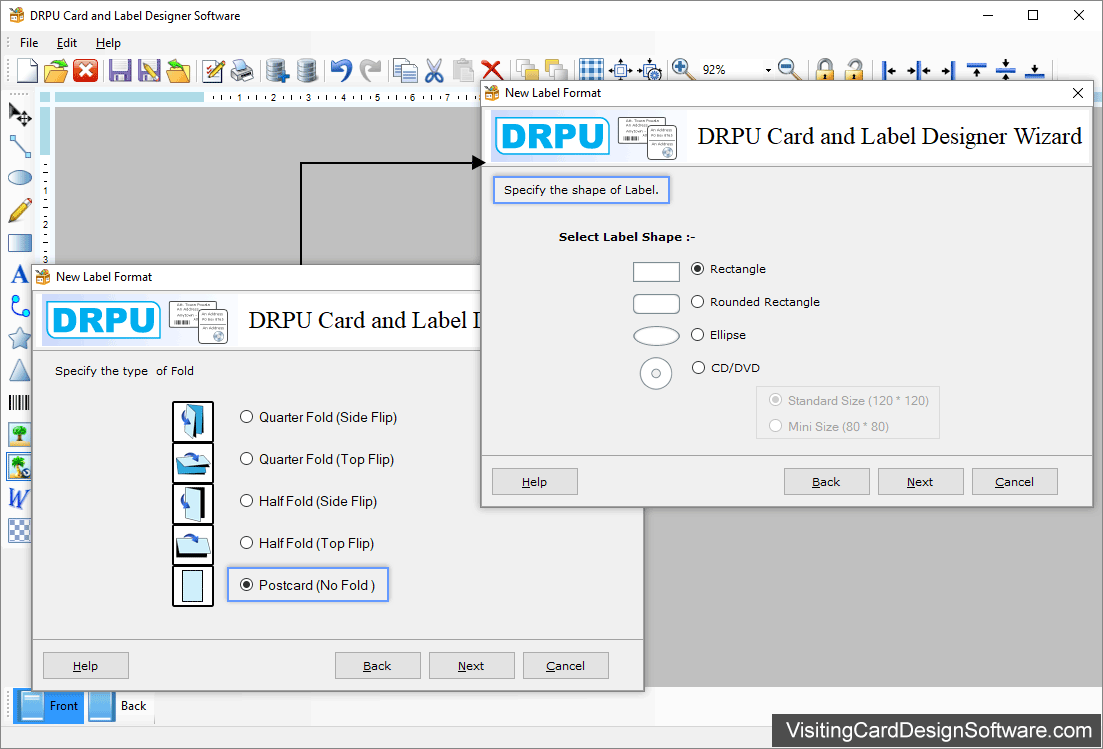1103x749 pixels.
Task: Select the barcode tool
Action: click(x=20, y=402)
